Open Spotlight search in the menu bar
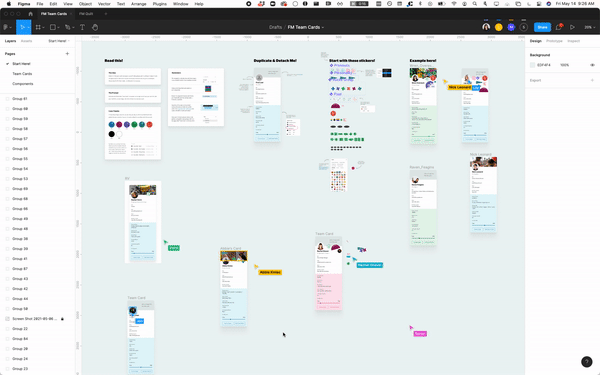Viewport: 600px width, 375px height. (475, 4)
